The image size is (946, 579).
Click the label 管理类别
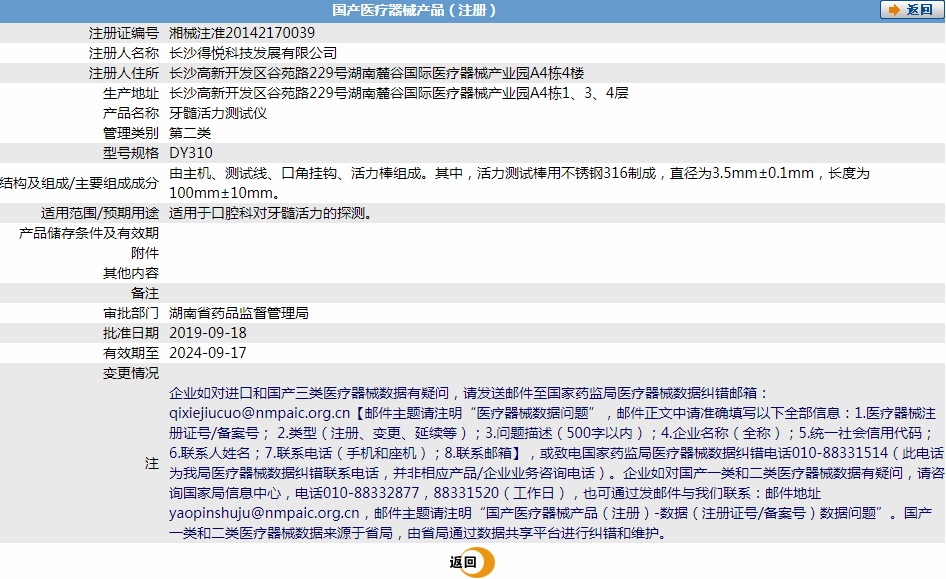(131, 133)
